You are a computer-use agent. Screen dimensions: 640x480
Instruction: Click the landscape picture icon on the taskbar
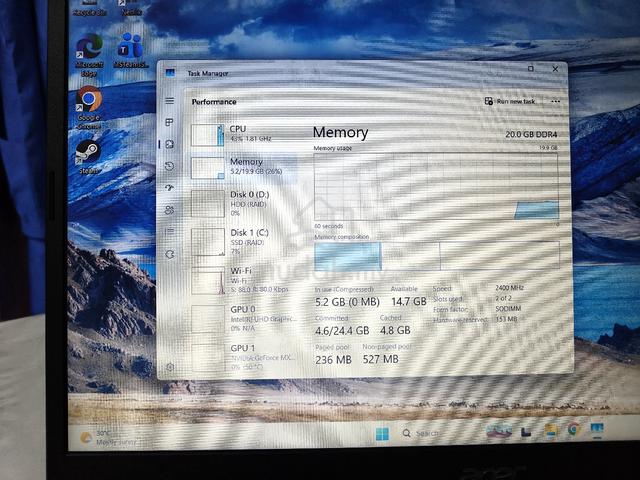click(499, 431)
